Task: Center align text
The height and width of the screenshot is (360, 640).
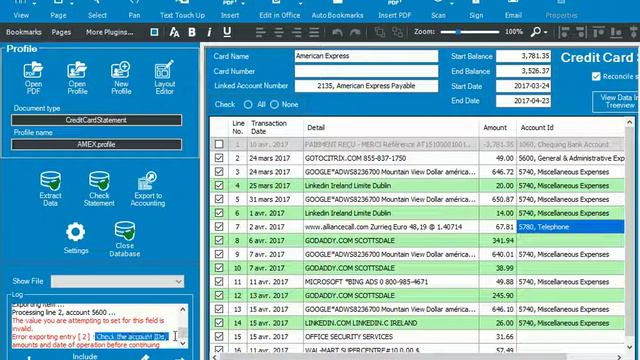Action: pyautogui.click(x=279, y=32)
